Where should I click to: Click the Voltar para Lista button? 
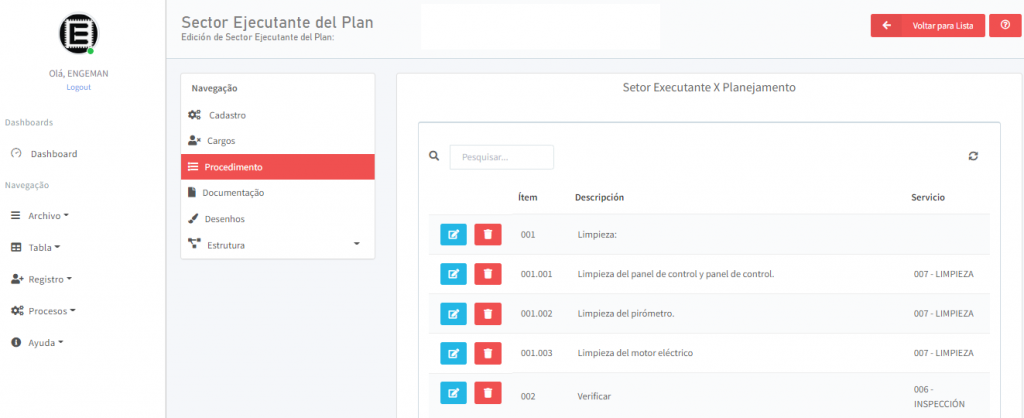pyautogui.click(x=927, y=26)
